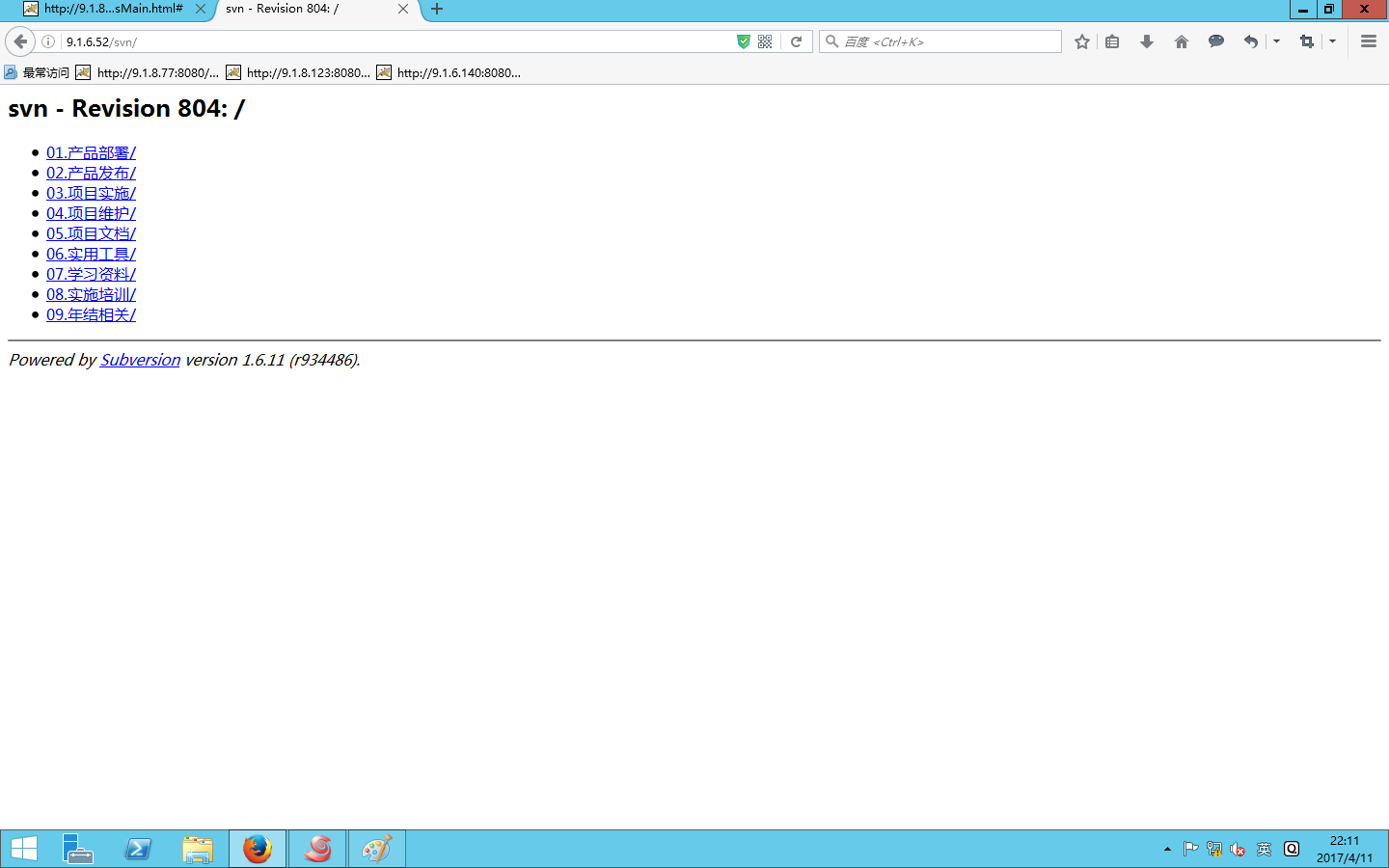
Task: Open Paint from taskbar
Action: pyautogui.click(x=377, y=849)
